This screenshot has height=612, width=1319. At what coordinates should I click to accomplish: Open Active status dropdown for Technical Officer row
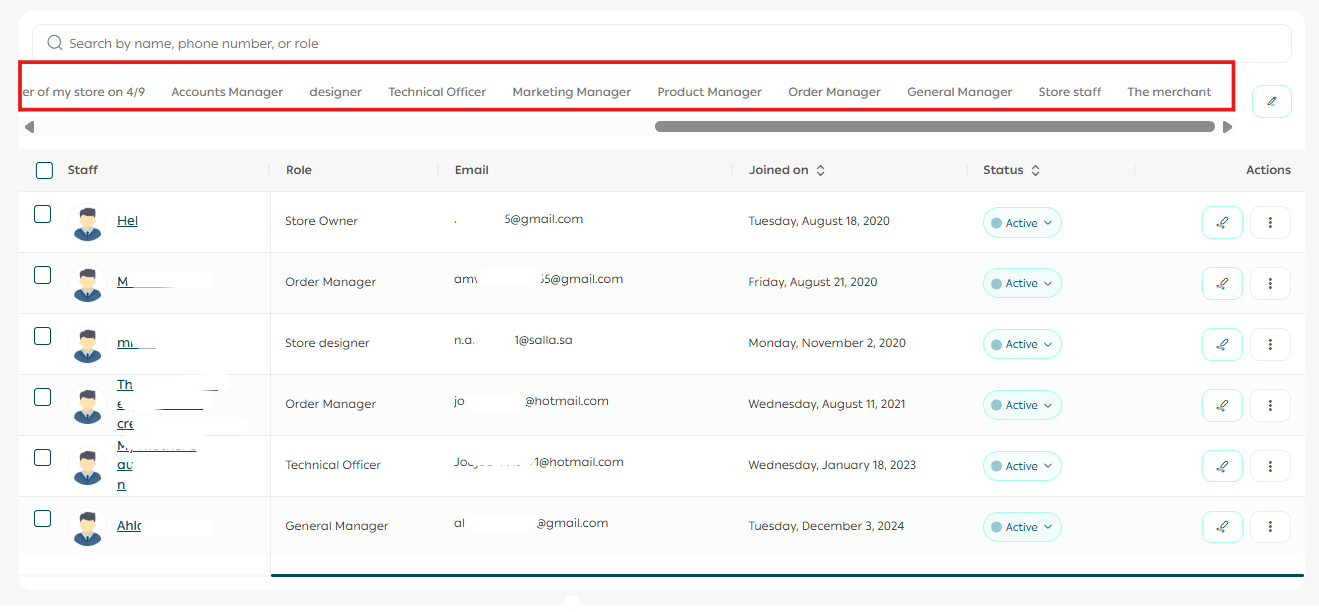(x=1021, y=466)
